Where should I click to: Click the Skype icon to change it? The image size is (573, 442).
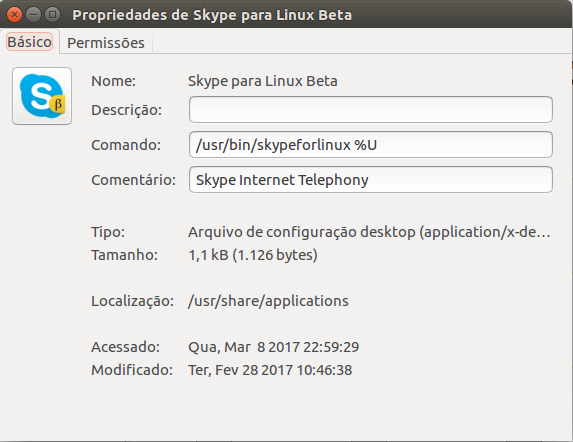42,96
